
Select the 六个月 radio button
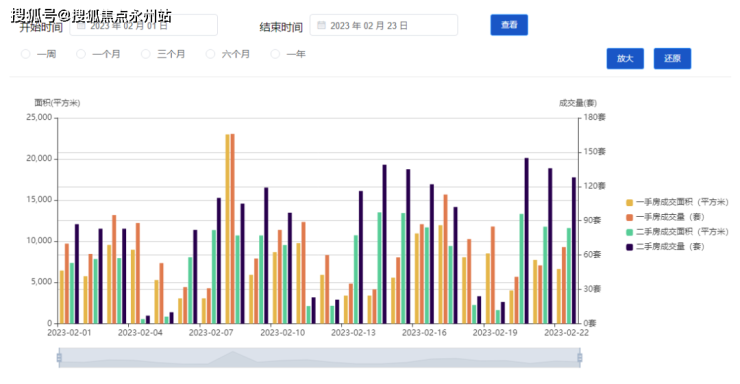pyautogui.click(x=210, y=54)
